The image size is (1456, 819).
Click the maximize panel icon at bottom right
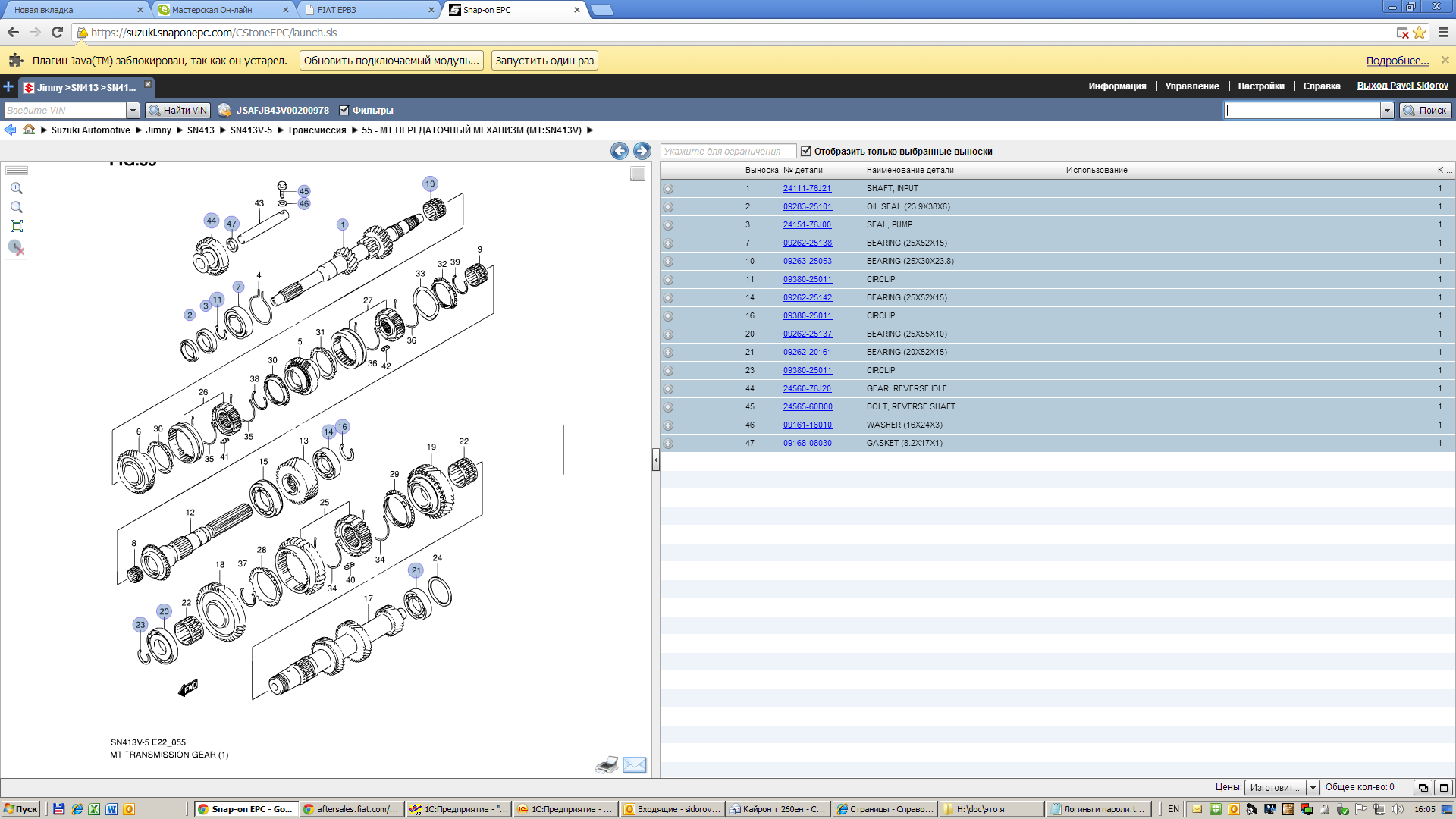pos(1444,788)
